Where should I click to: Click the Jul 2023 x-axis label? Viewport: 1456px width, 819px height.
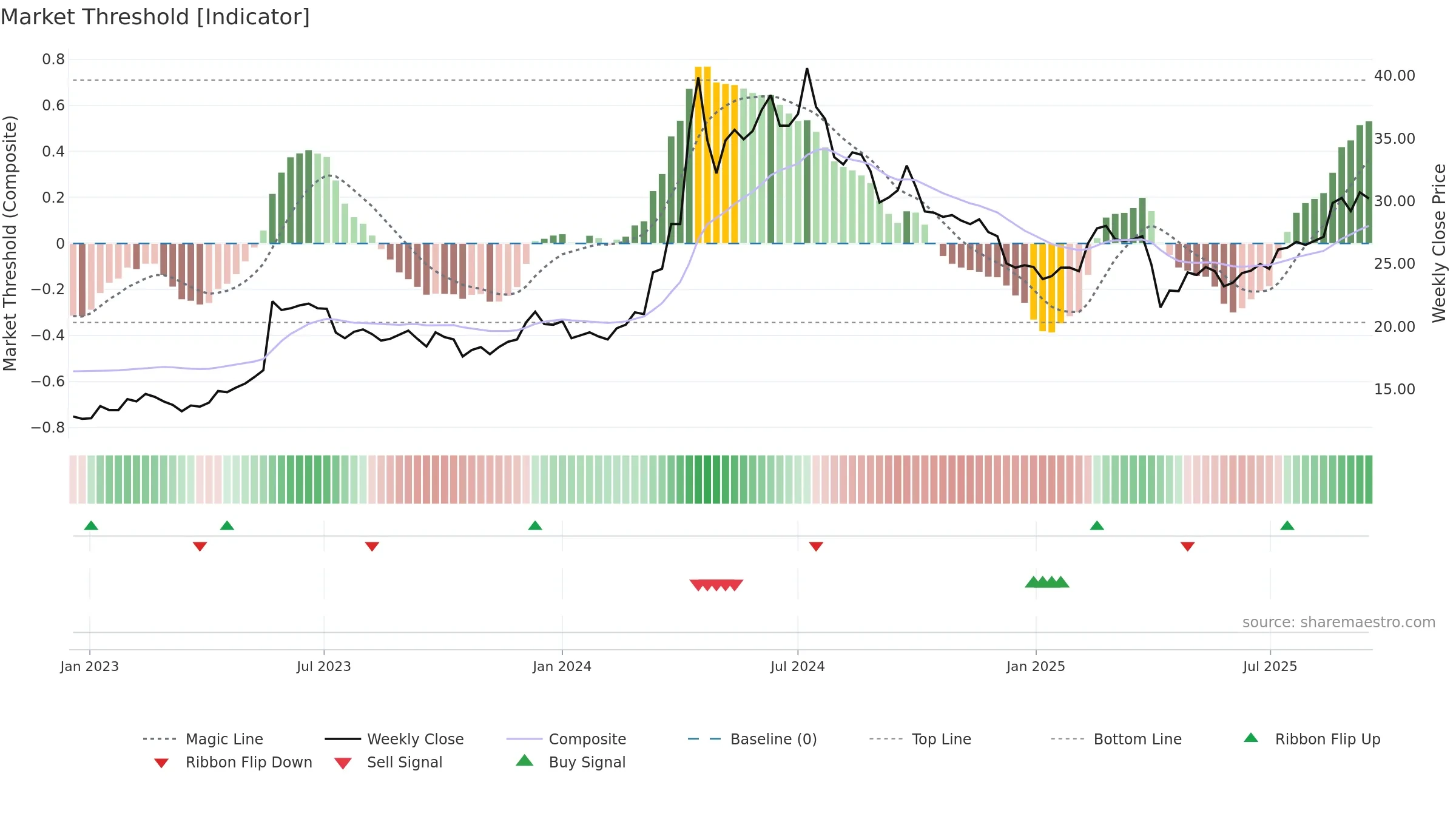click(324, 667)
